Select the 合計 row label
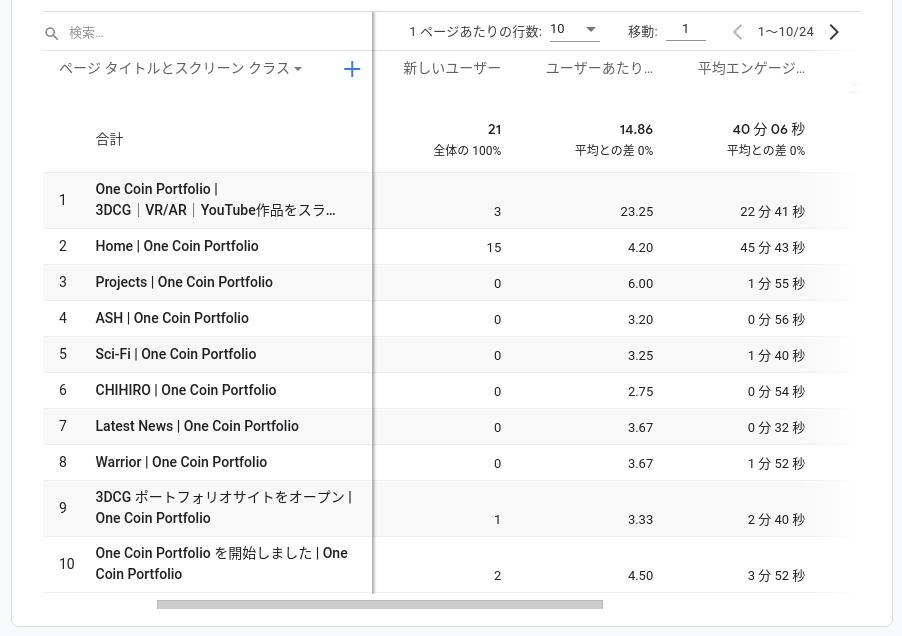Screen dimensions: 902x636 coord(109,139)
